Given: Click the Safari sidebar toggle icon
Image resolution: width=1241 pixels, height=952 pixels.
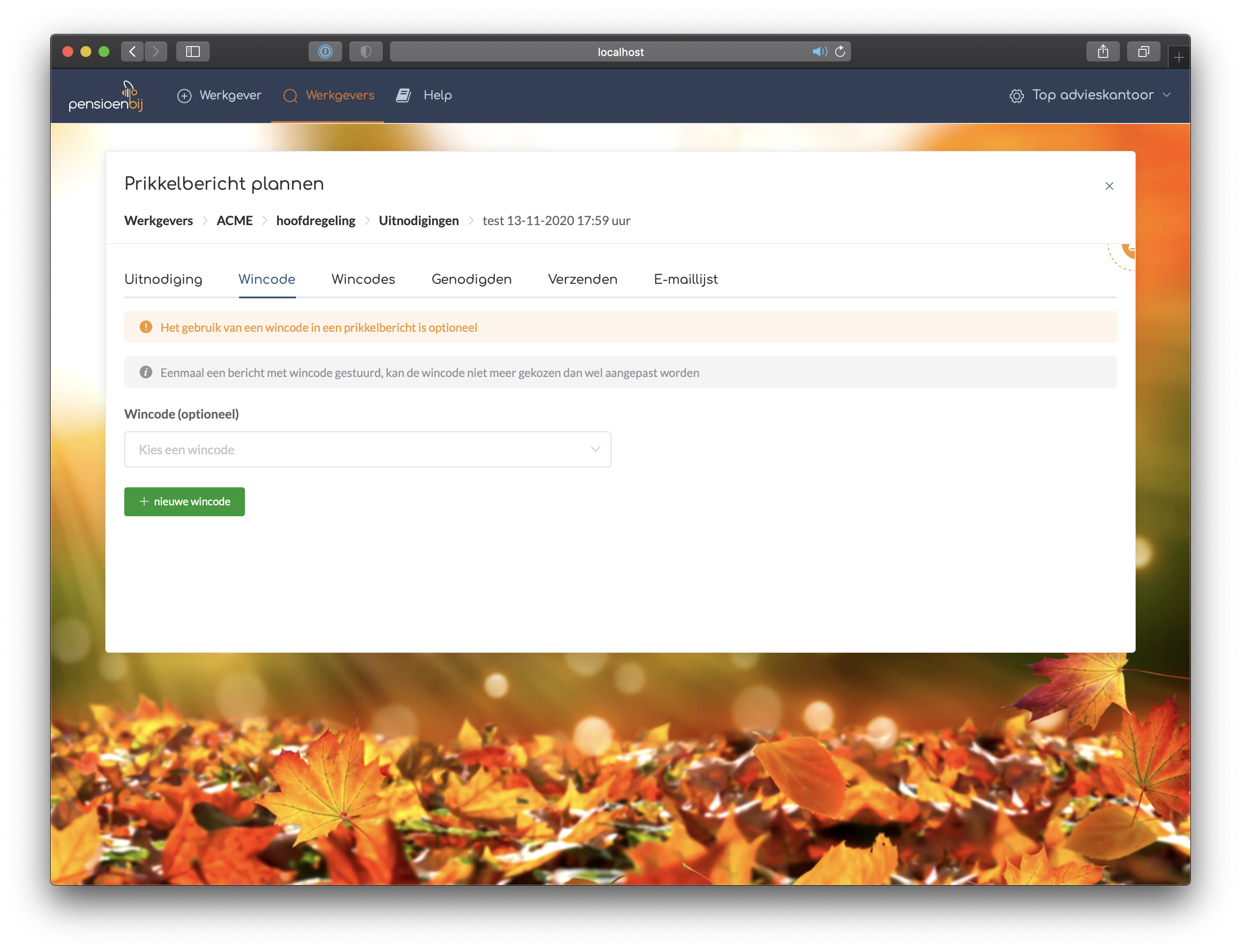Looking at the screenshot, I should pos(193,52).
